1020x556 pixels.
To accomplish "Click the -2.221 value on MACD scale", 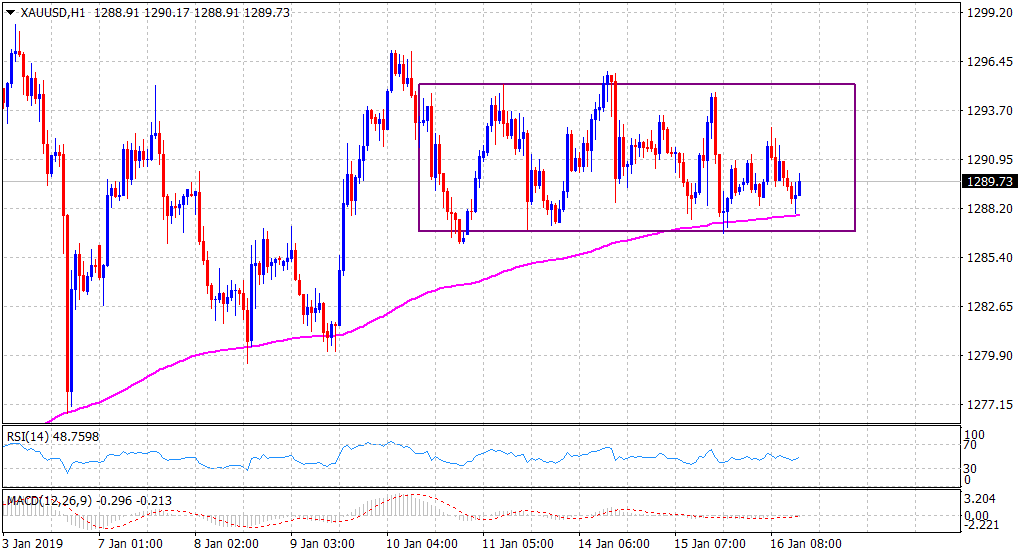I will [x=982, y=523].
